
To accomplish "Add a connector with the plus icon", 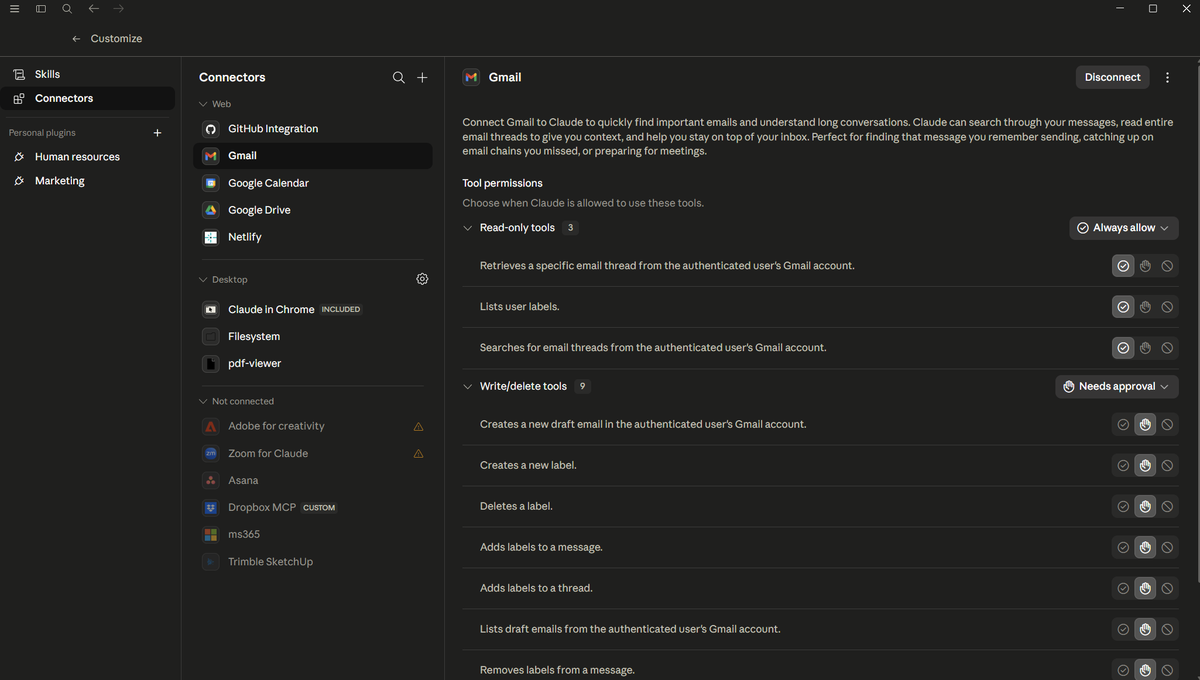I will (422, 77).
